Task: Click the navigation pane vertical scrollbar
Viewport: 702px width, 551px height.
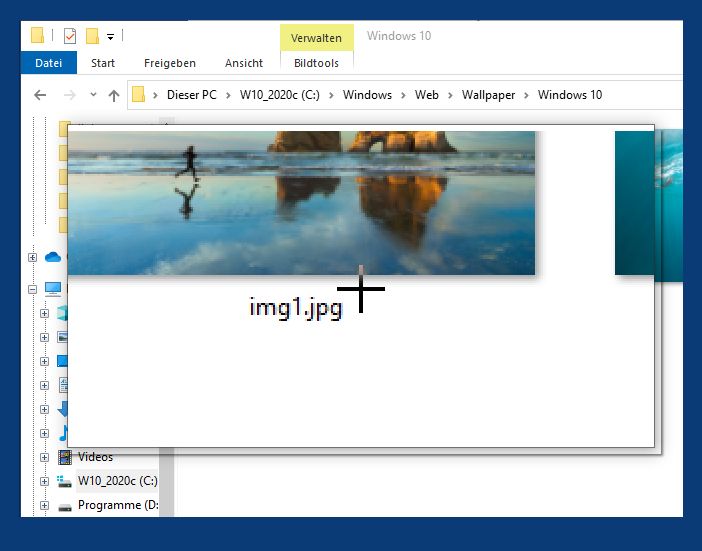Action: 166,482
